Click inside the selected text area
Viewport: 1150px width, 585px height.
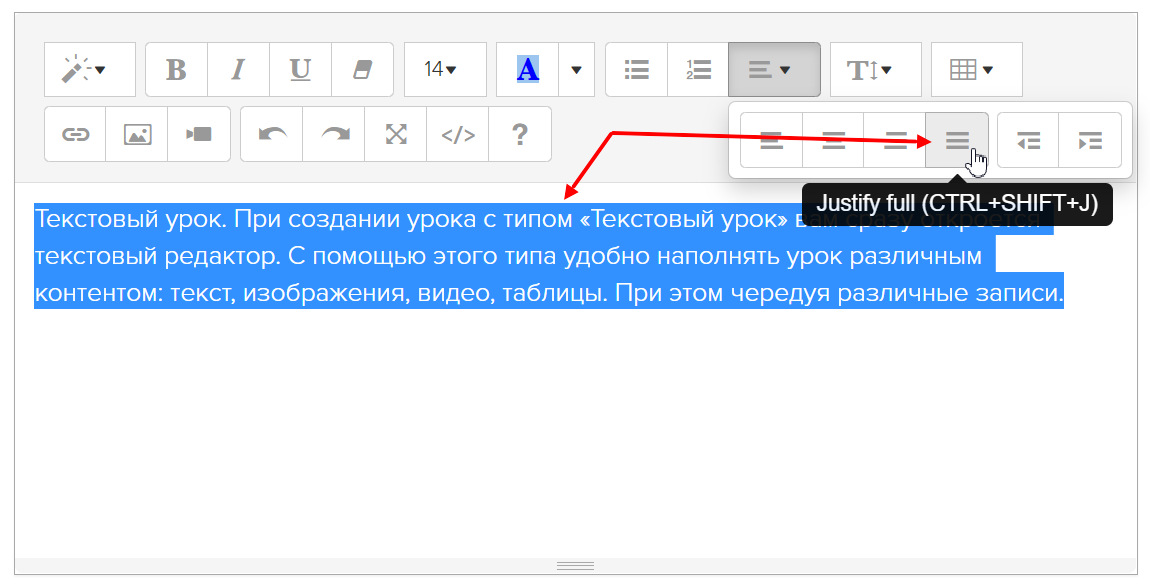pyautogui.click(x=500, y=257)
